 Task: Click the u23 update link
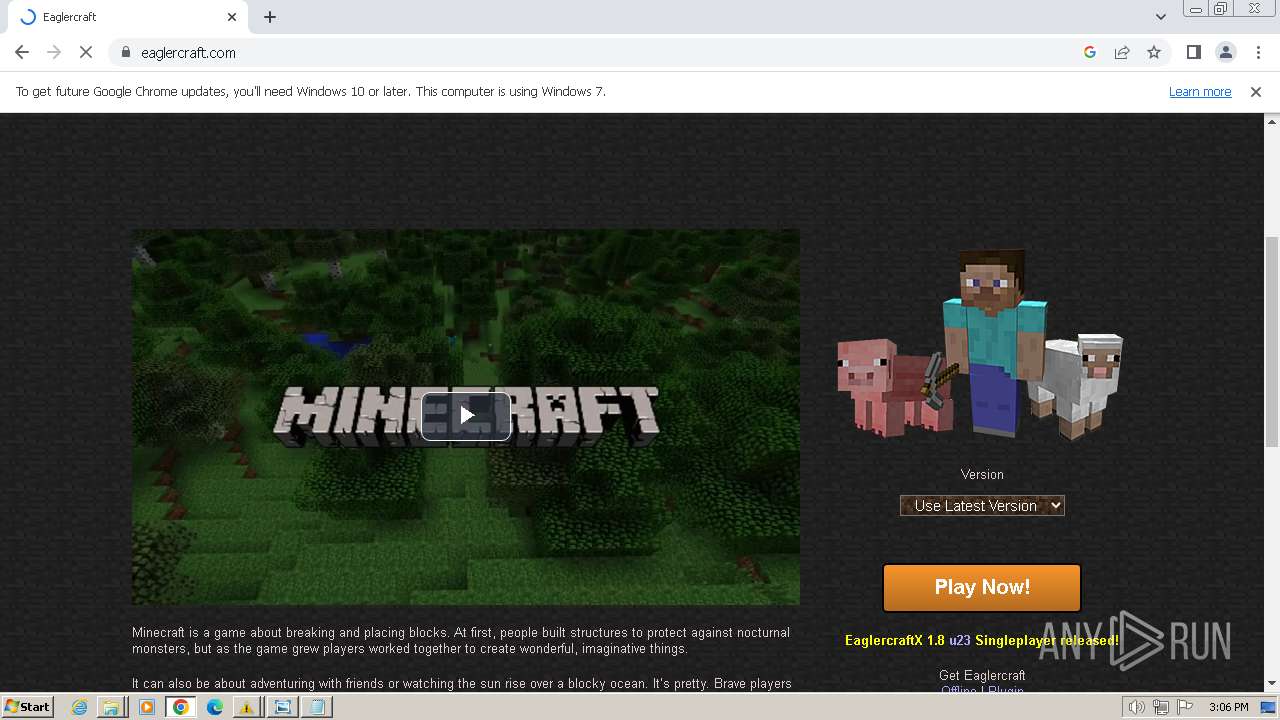960,640
